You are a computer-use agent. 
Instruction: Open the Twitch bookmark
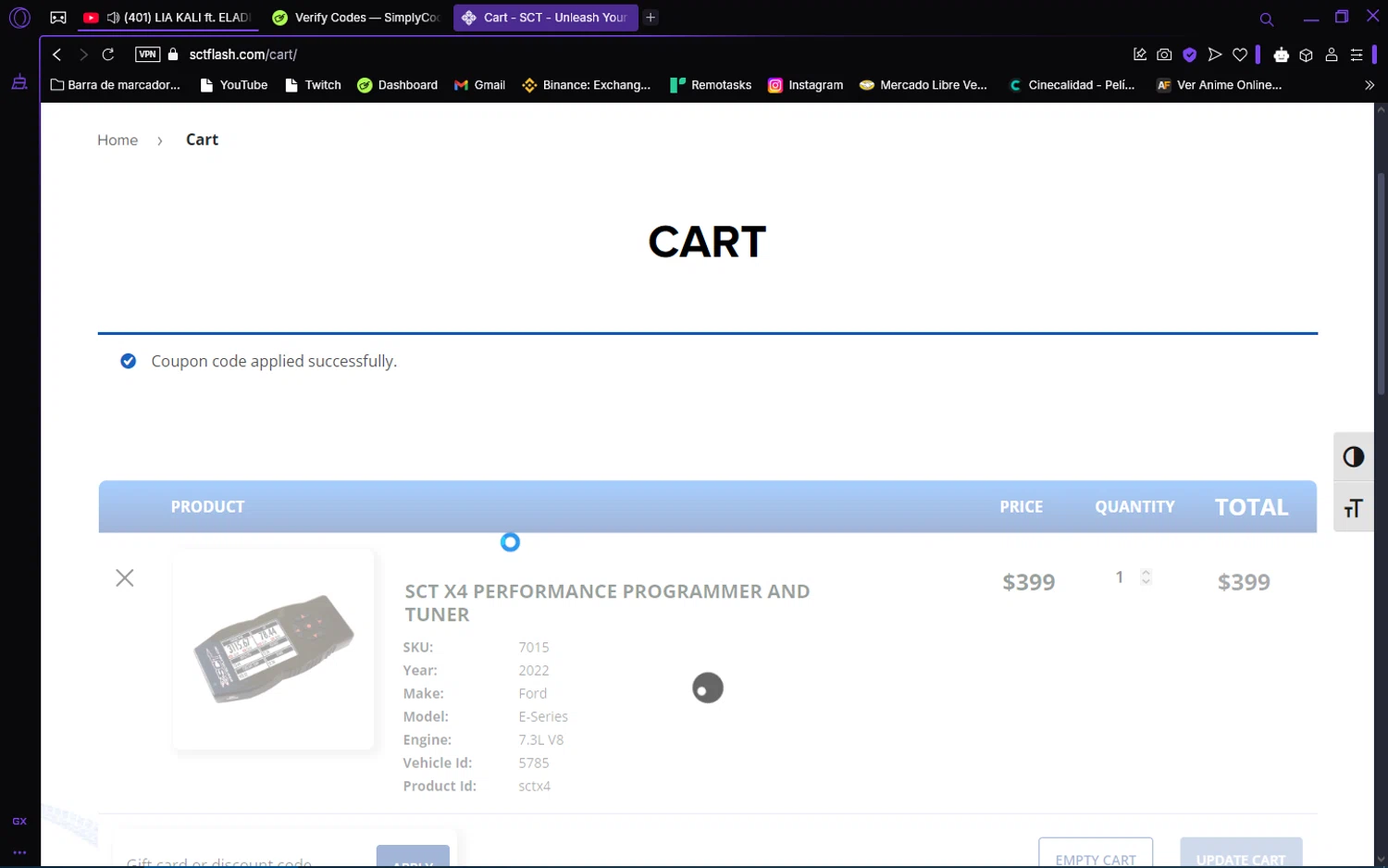pos(313,85)
